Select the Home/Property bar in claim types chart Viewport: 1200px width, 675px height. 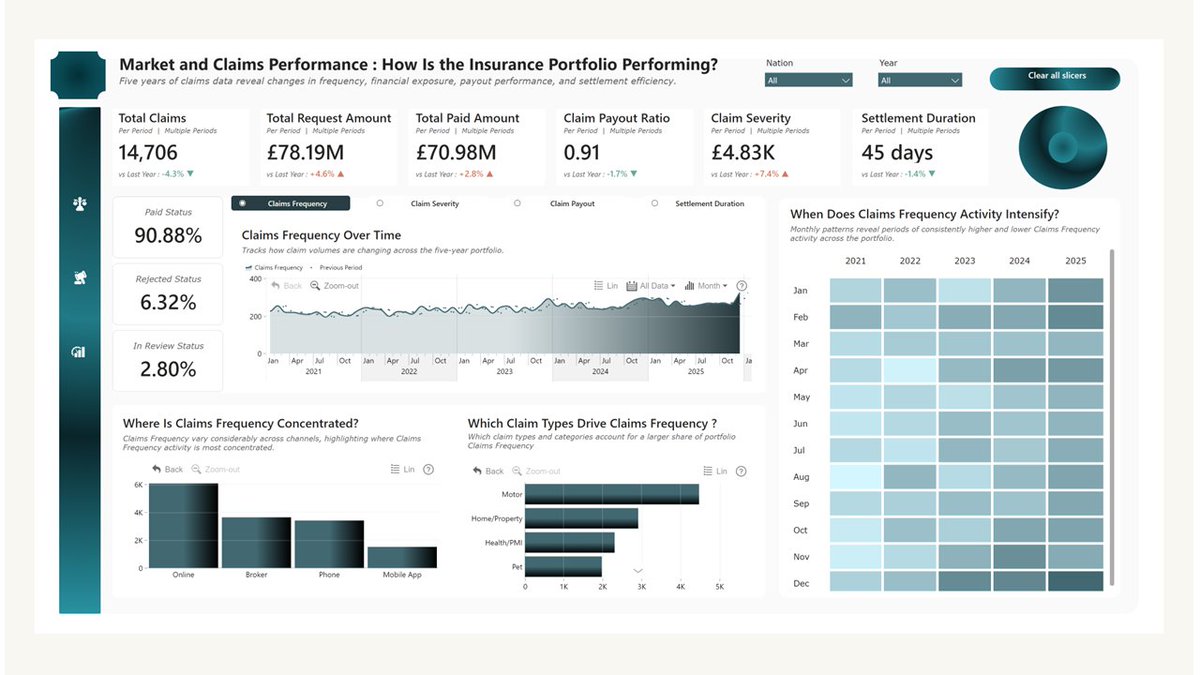click(581, 518)
